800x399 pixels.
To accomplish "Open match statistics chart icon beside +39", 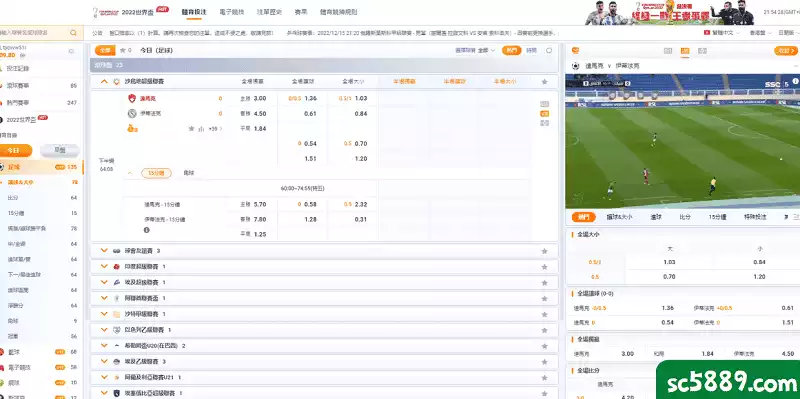I will pos(201,129).
